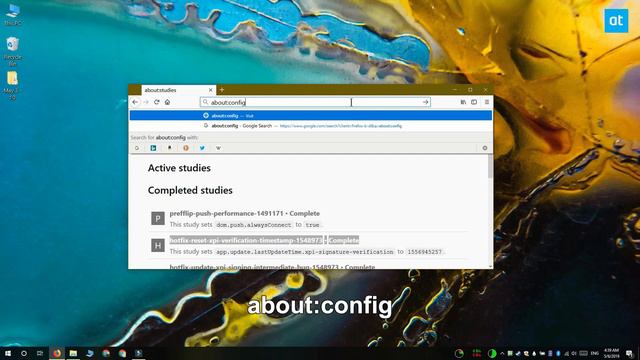Open the Firefox hamburger menu
Viewport: 640px width, 360px height.
pos(487,102)
